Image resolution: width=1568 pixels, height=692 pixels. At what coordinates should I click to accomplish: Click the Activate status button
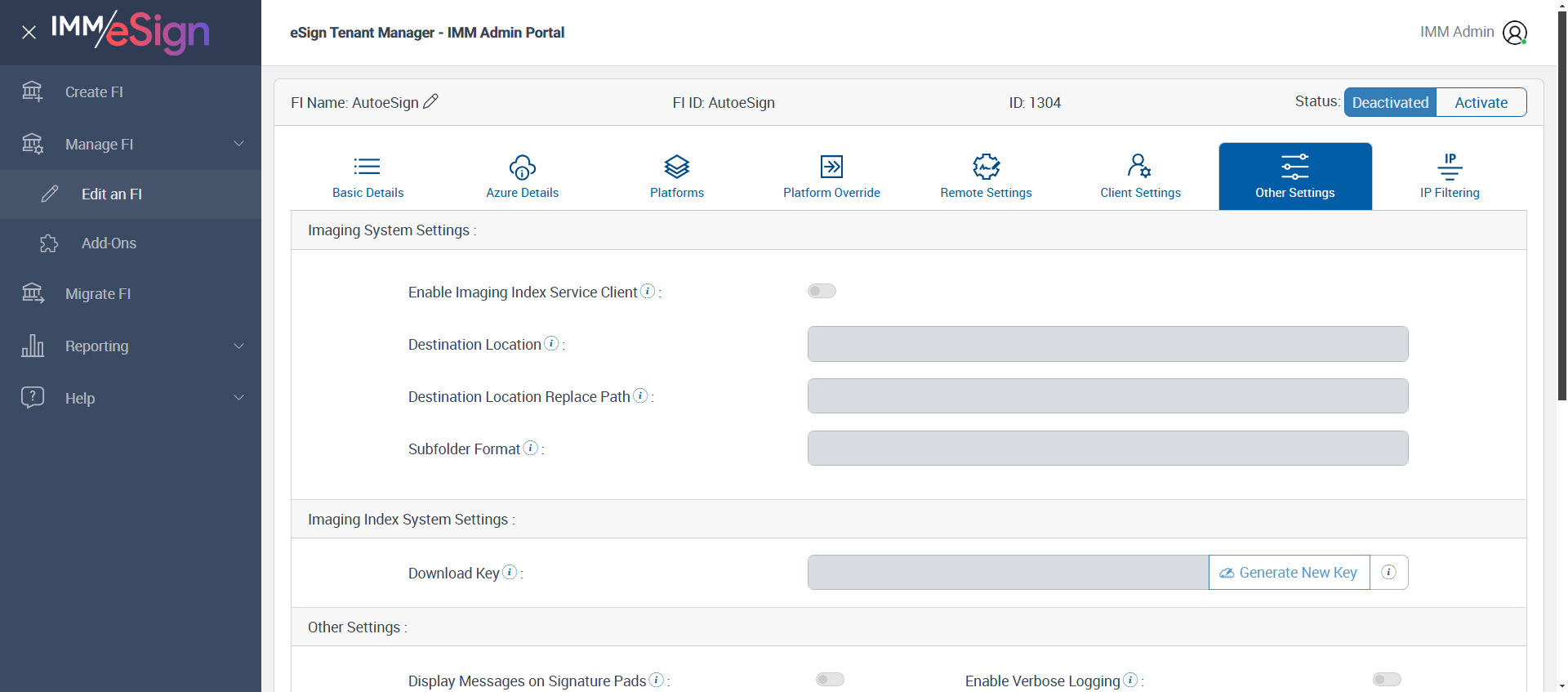(x=1481, y=102)
